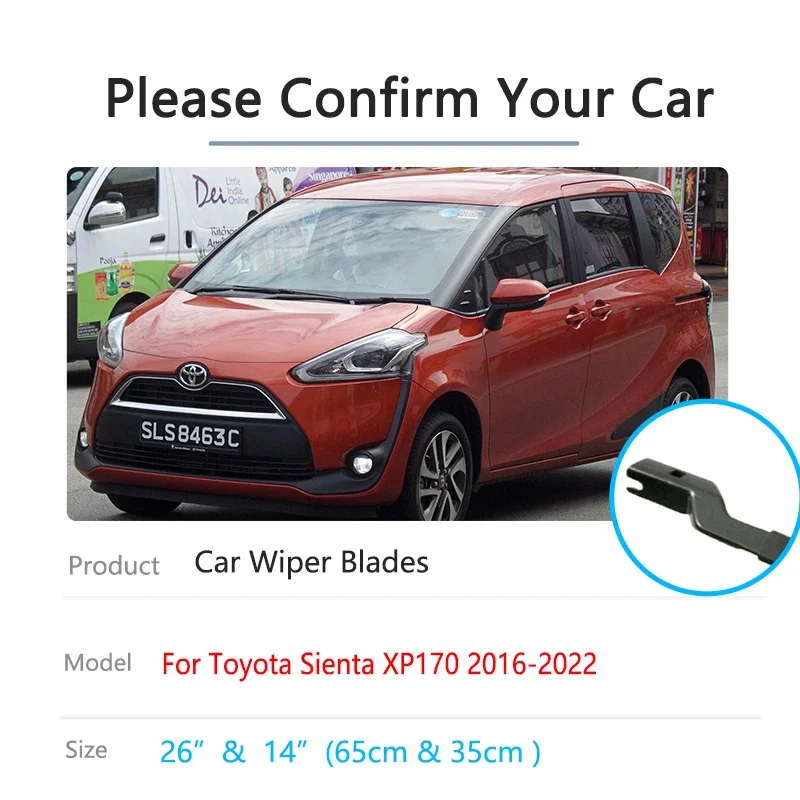The width and height of the screenshot is (800, 800).
Task: Click the "Car Wiper Blades" product text
Action: point(311,562)
